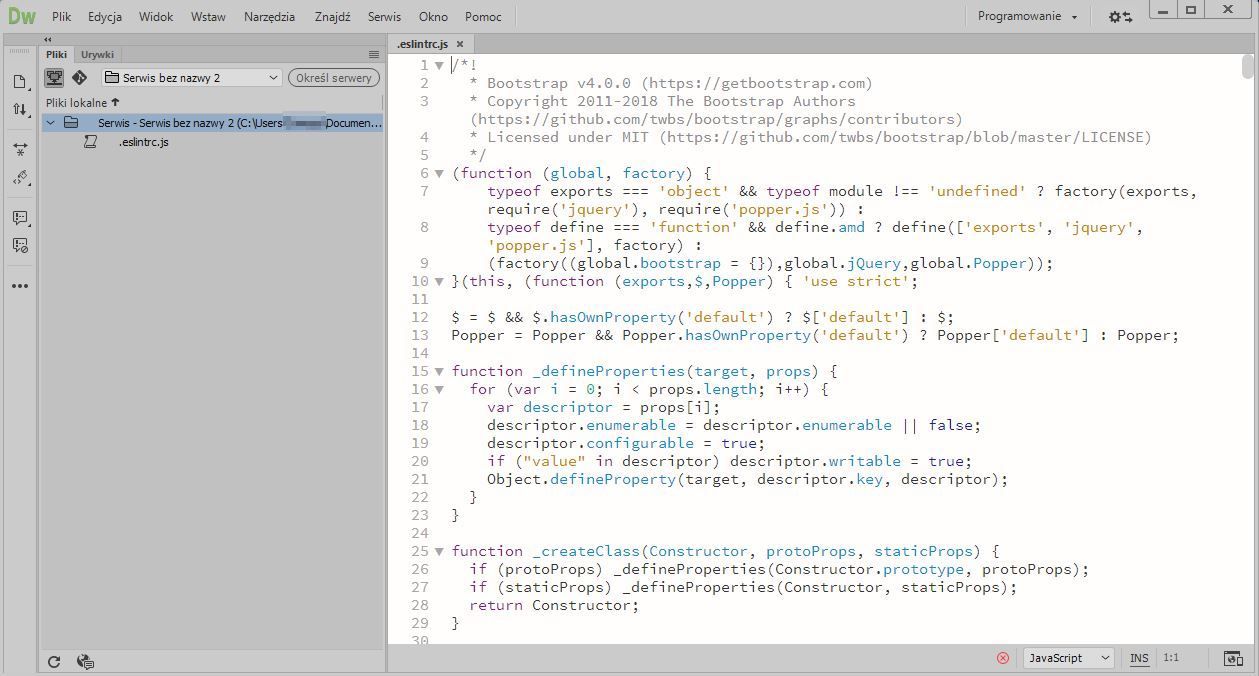Toggle INS insert mode in status bar
Screen dimensions: 1259x676
click(1140, 658)
